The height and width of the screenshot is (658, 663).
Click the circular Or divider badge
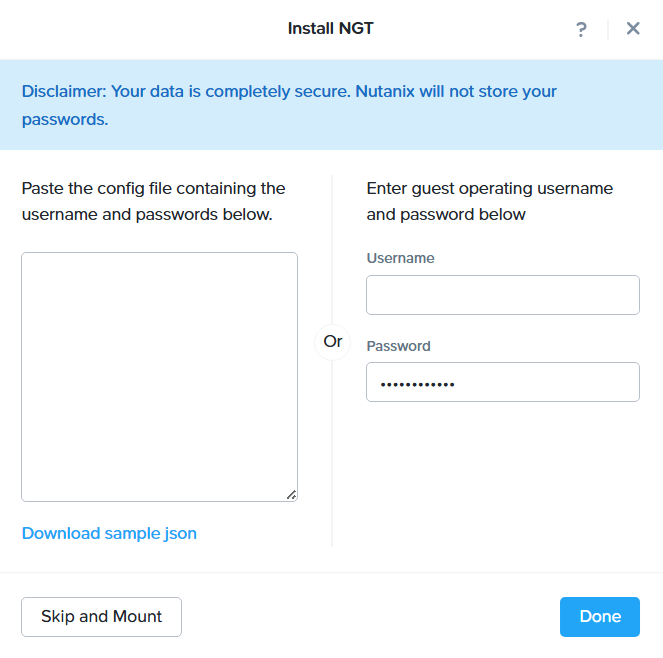pyautogui.click(x=333, y=341)
